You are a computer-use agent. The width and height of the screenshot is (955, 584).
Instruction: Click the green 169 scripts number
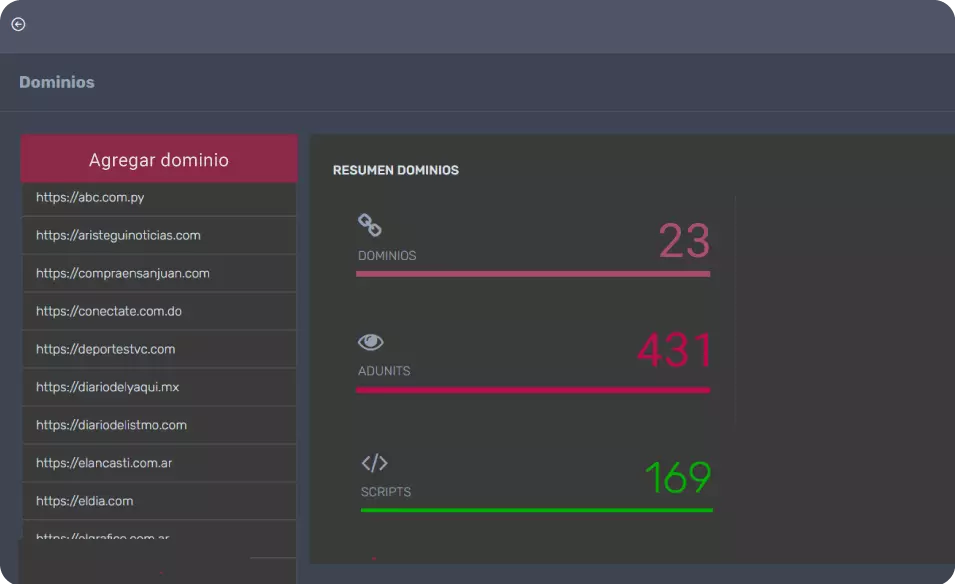click(x=677, y=478)
